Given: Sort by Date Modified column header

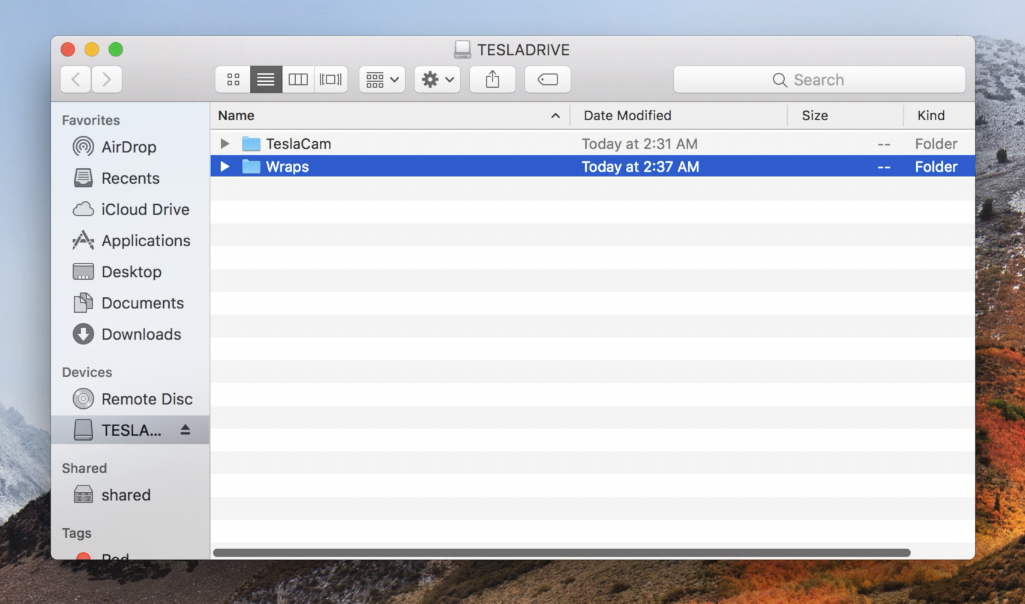Looking at the screenshot, I should click(x=627, y=115).
